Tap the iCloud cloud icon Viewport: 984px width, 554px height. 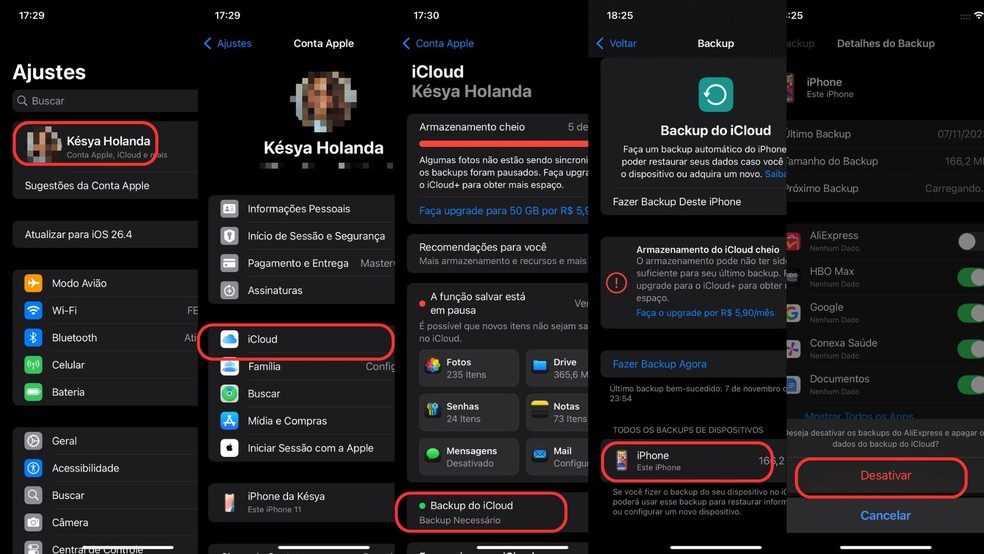pyautogui.click(x=229, y=339)
